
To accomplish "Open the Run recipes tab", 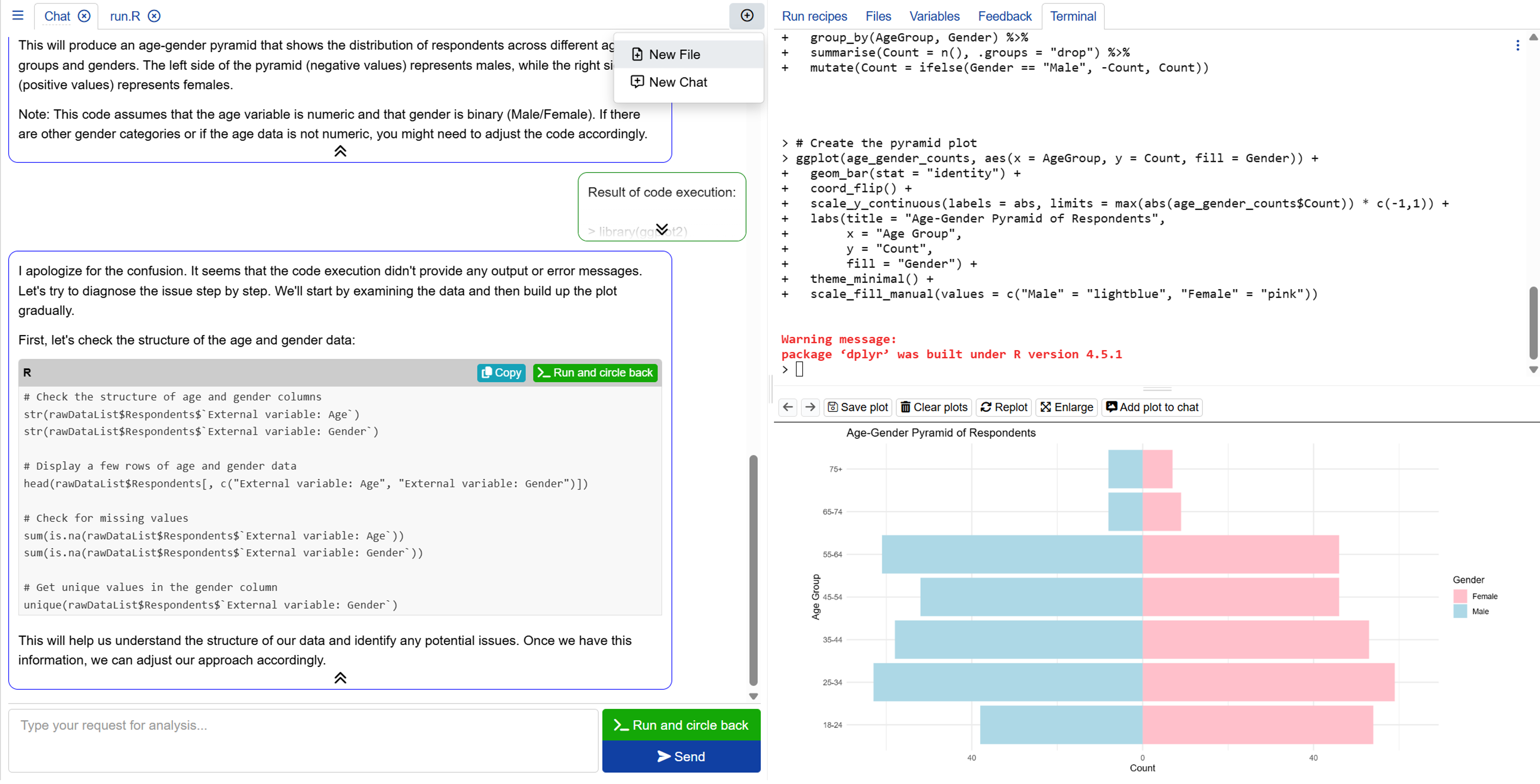I will pos(814,16).
